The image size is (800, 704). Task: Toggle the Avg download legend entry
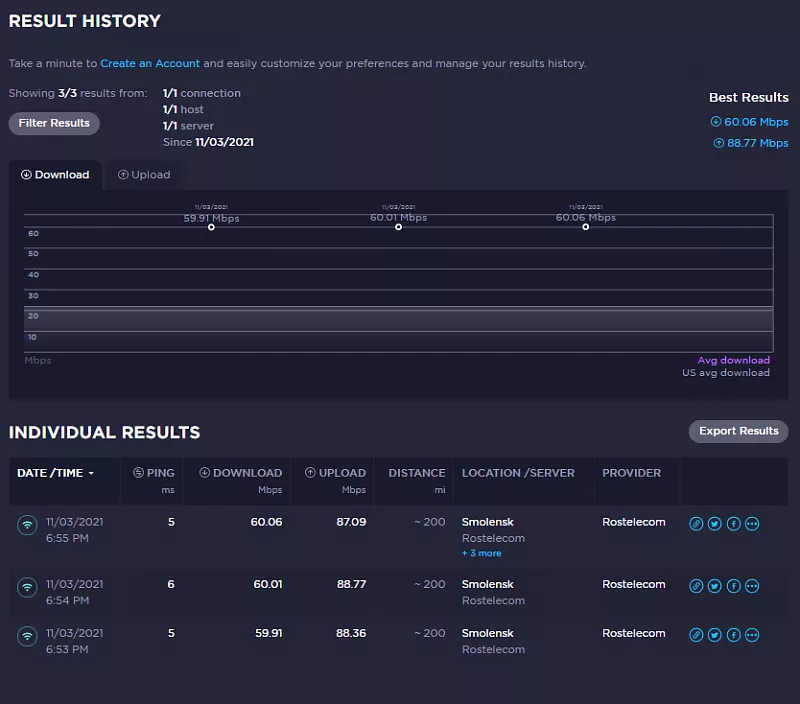[733, 360]
